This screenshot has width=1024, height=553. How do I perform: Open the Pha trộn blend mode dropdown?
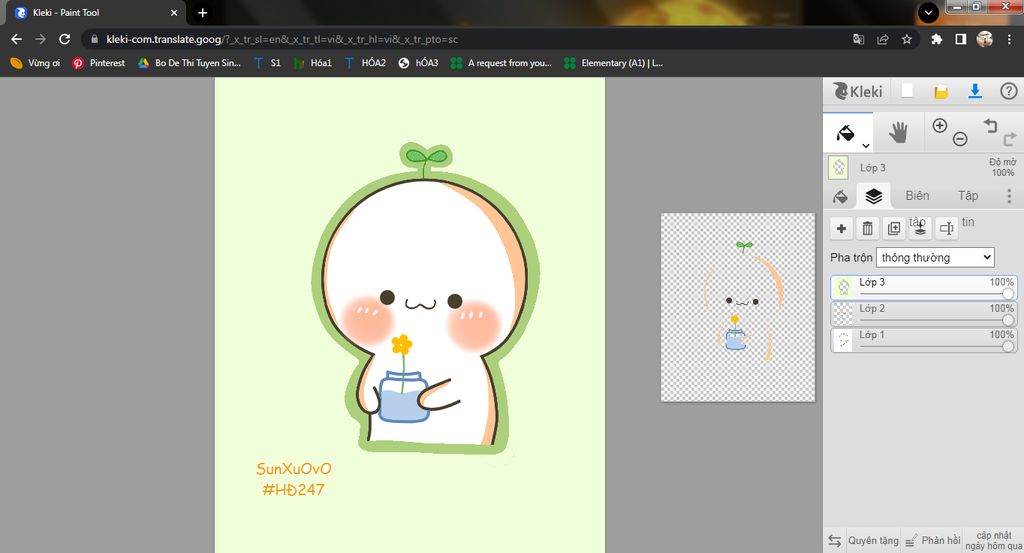[935, 257]
